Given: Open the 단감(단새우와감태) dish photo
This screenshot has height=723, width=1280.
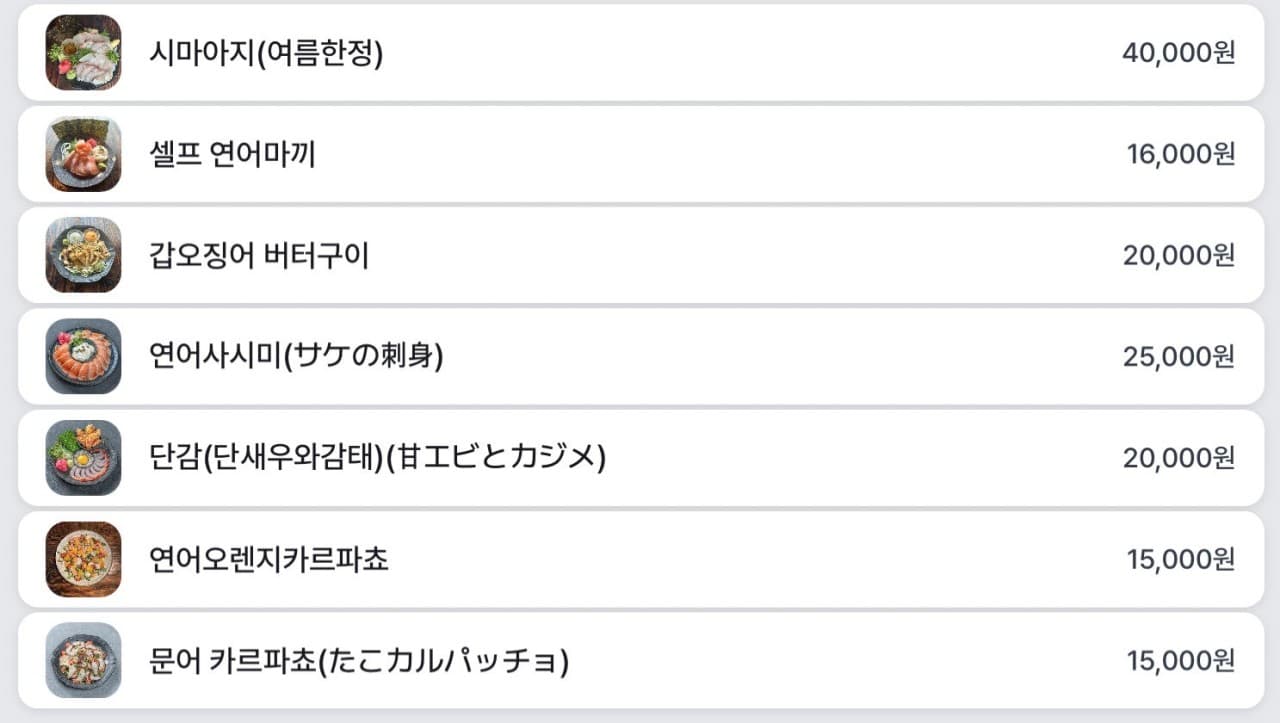Looking at the screenshot, I should 83,458.
